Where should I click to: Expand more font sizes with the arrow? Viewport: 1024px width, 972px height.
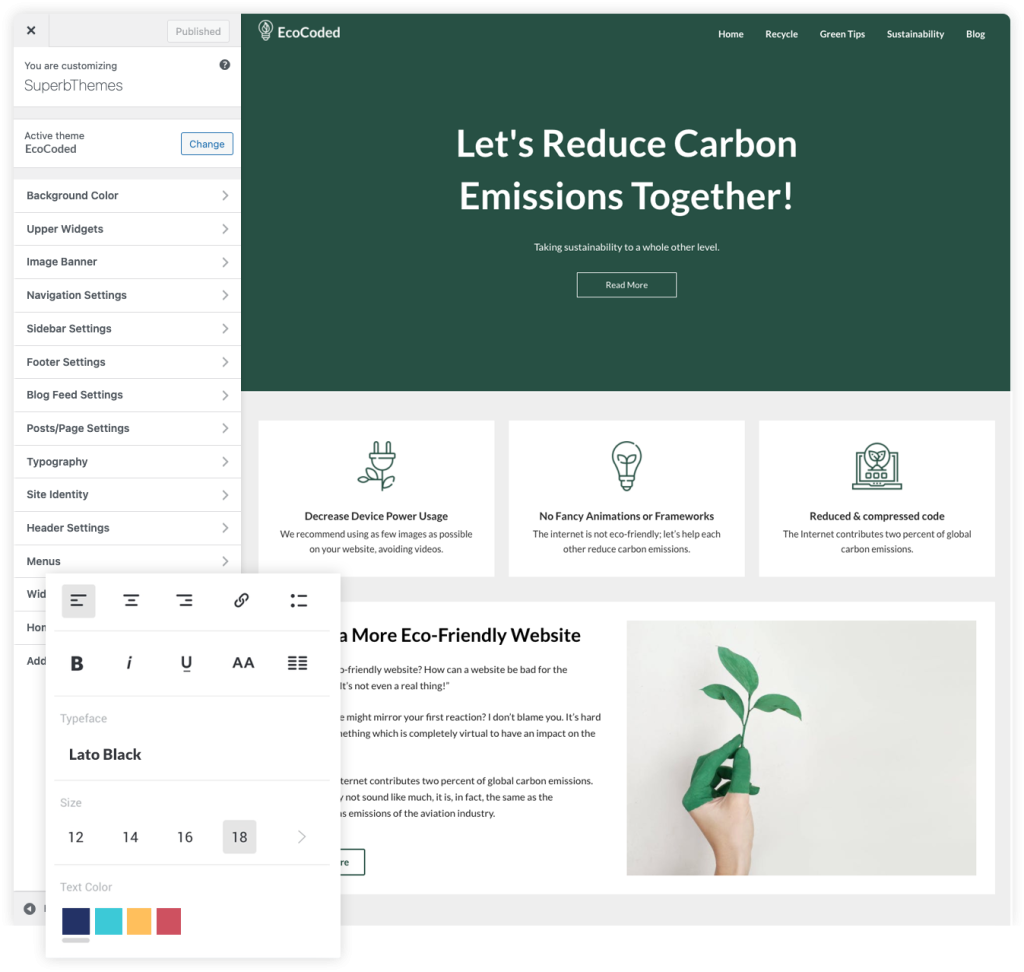[x=301, y=837]
